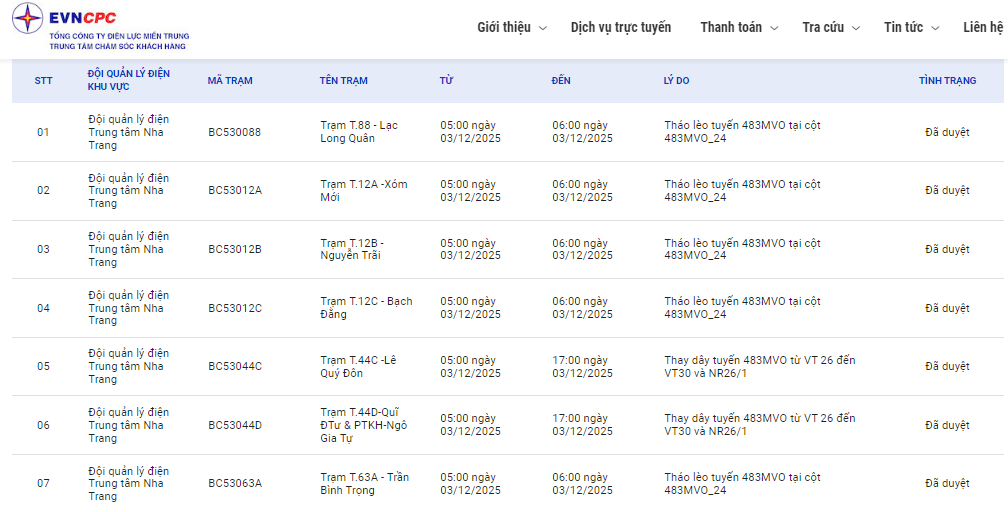Click the TÌNH TRẠNG column header
The height and width of the screenshot is (512, 1008).
pyautogui.click(x=947, y=80)
